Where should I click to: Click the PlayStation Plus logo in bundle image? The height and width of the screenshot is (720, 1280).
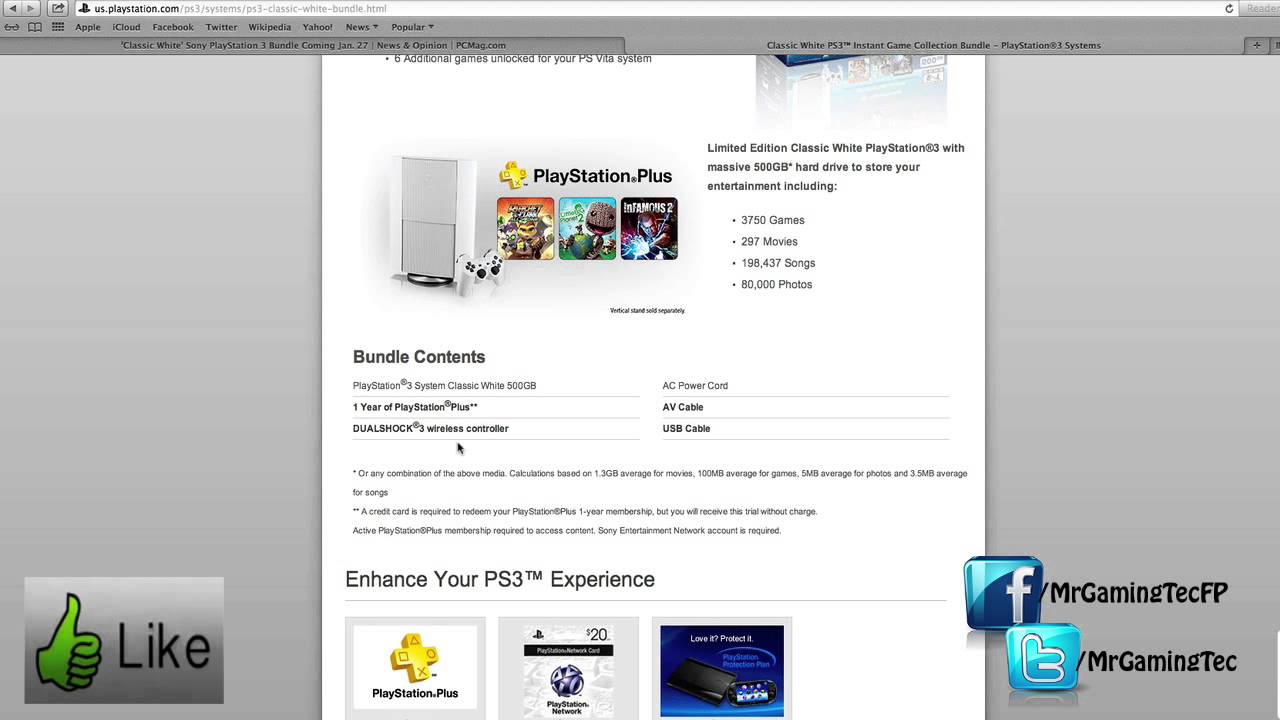(x=586, y=175)
